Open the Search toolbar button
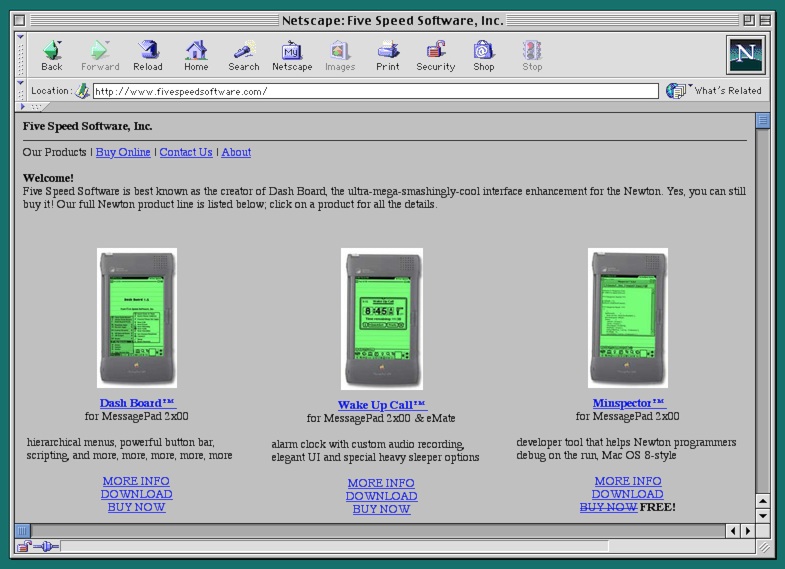785x569 pixels. (244, 56)
